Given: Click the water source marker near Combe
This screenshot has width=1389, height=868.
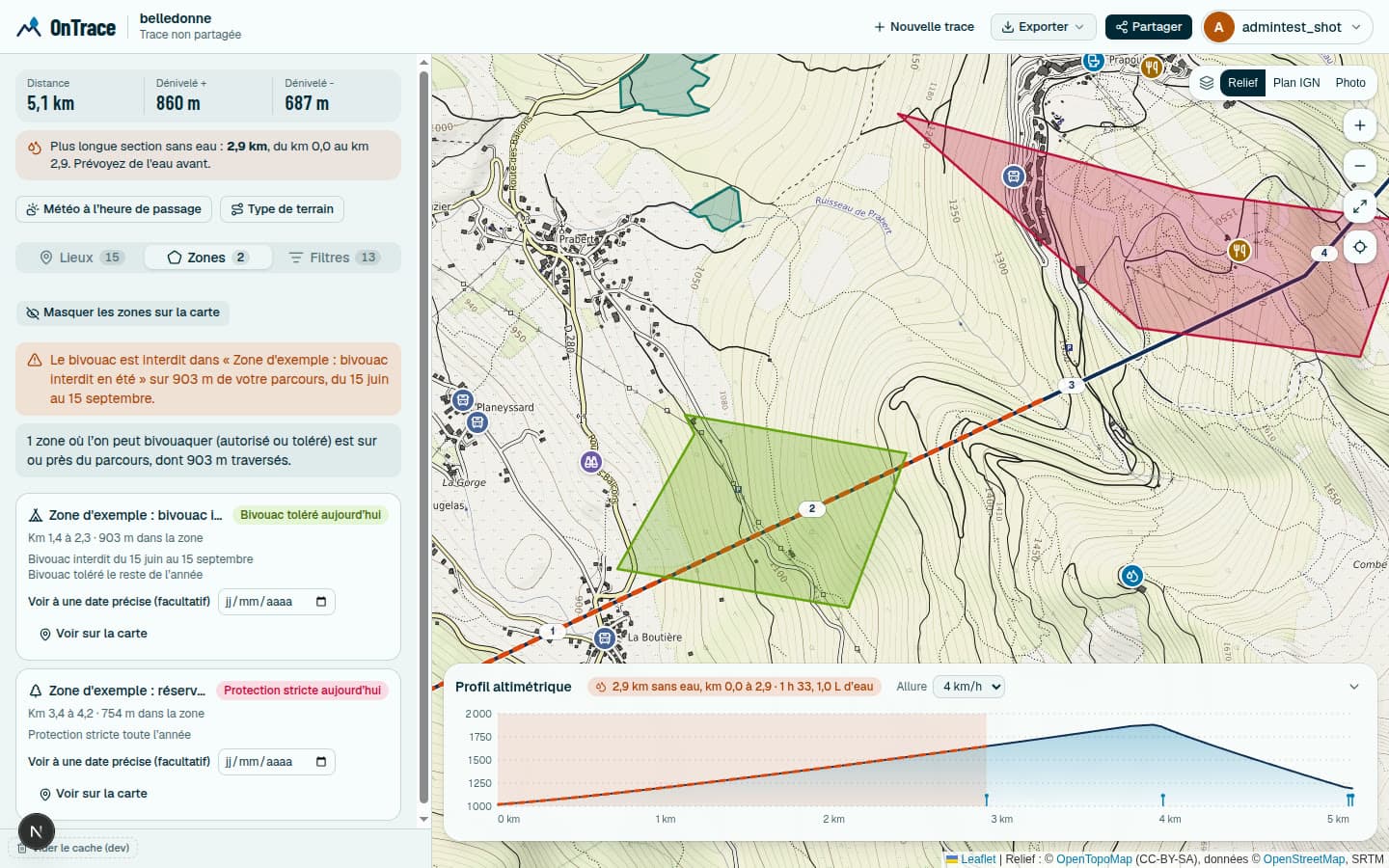Looking at the screenshot, I should click(1131, 576).
